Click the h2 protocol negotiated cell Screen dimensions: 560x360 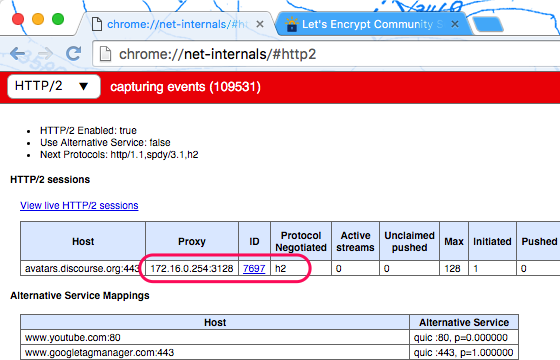coord(301,268)
